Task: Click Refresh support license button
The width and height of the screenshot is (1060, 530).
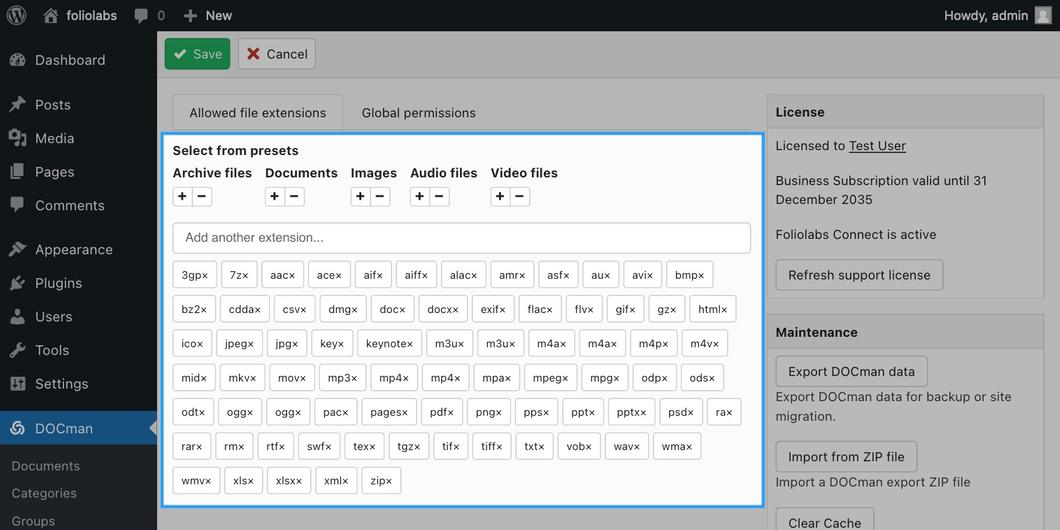Action: click(859, 275)
